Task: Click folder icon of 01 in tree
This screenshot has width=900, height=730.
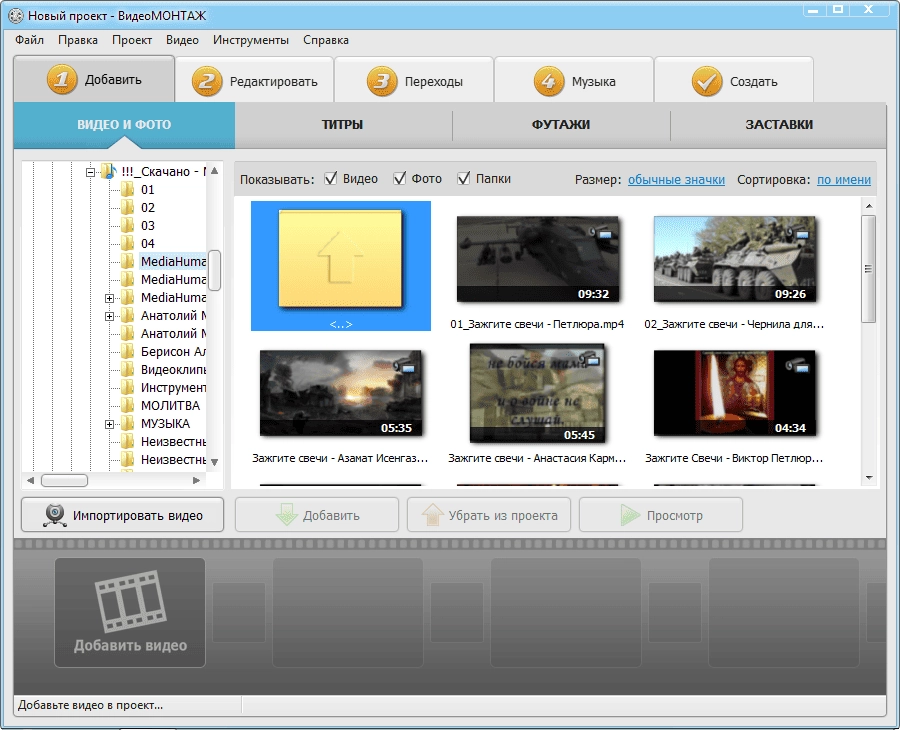Action: coord(127,189)
